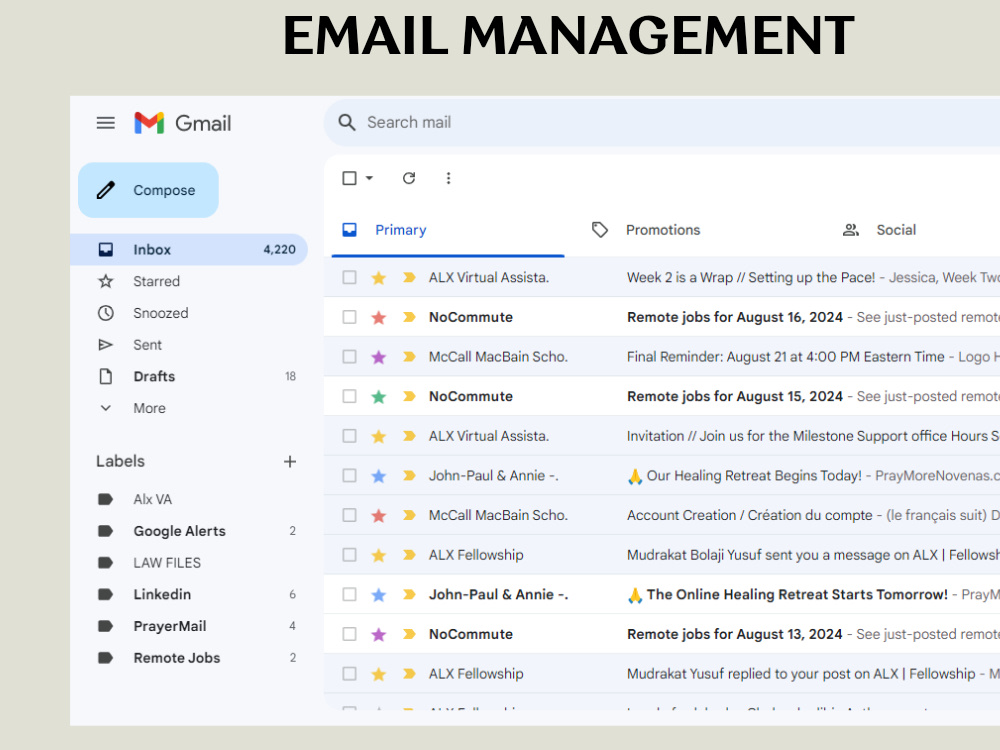This screenshot has height=750, width=1000.
Task: Click importance marker on Remote jobs for August 16 email
Action: [409, 317]
